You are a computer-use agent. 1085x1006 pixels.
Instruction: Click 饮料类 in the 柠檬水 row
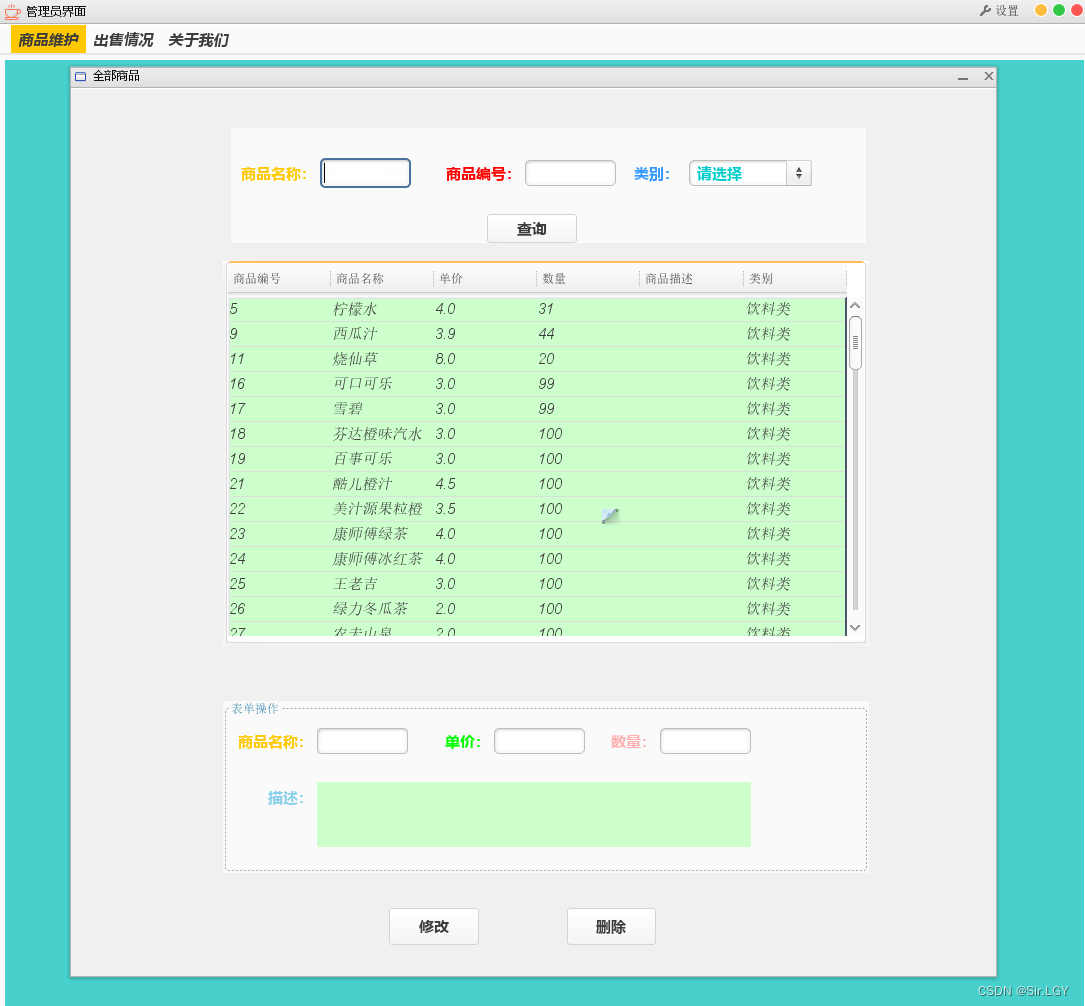(768, 309)
